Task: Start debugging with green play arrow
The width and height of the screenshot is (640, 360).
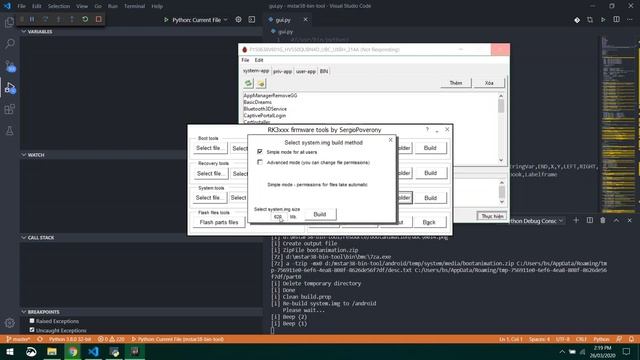Action: click(x=166, y=20)
